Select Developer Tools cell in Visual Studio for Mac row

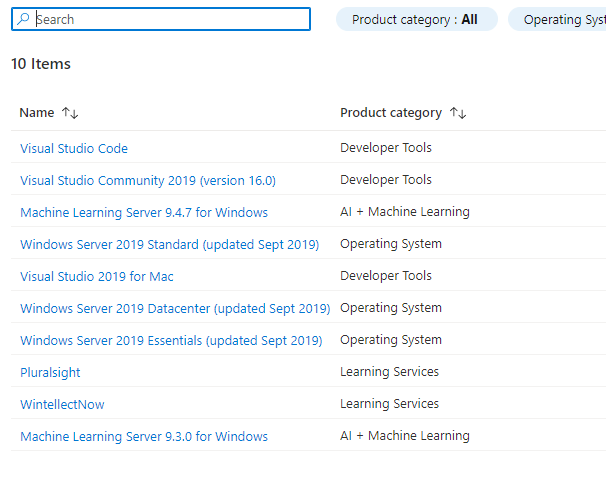(386, 276)
